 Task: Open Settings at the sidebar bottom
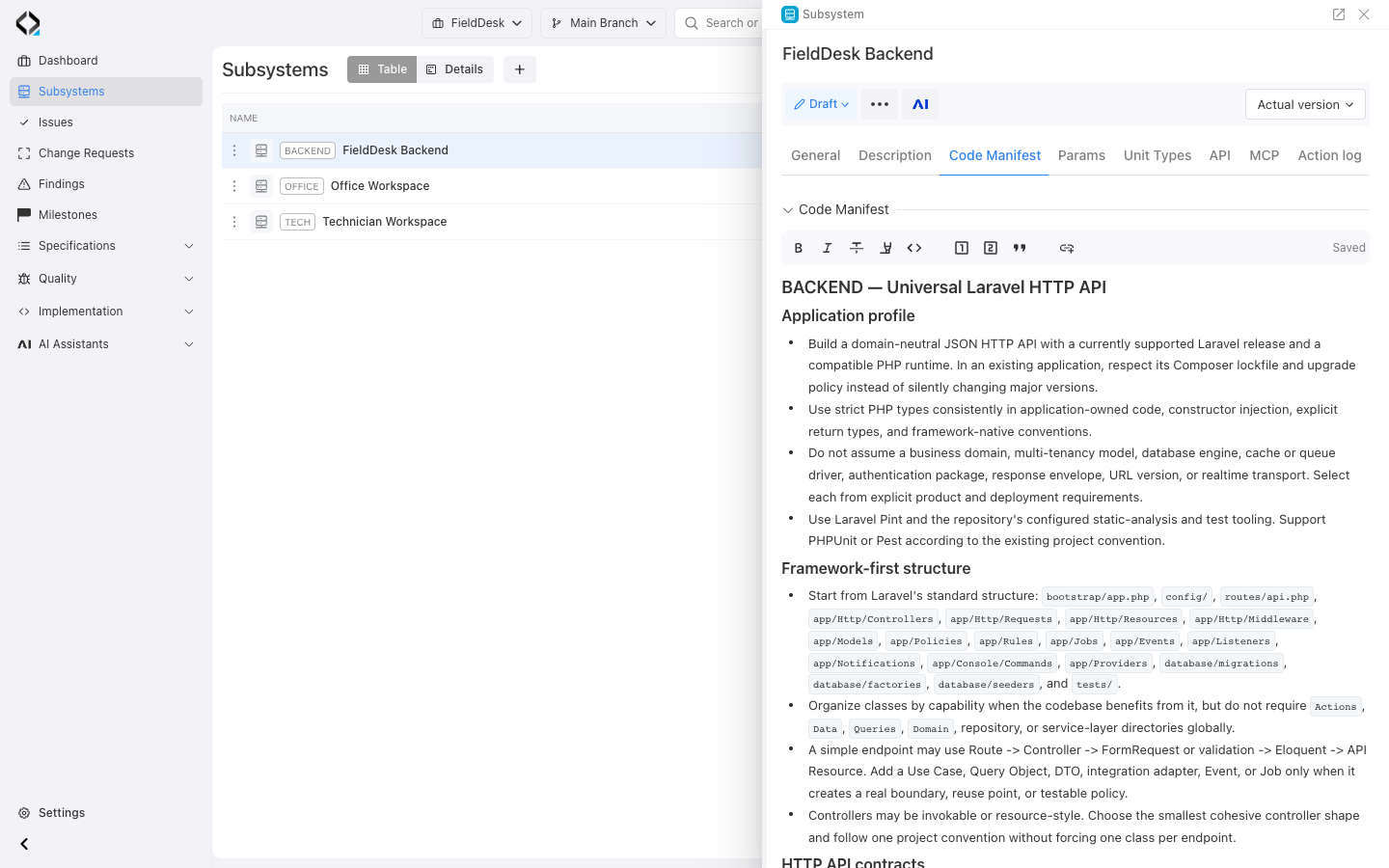[x=106, y=813]
